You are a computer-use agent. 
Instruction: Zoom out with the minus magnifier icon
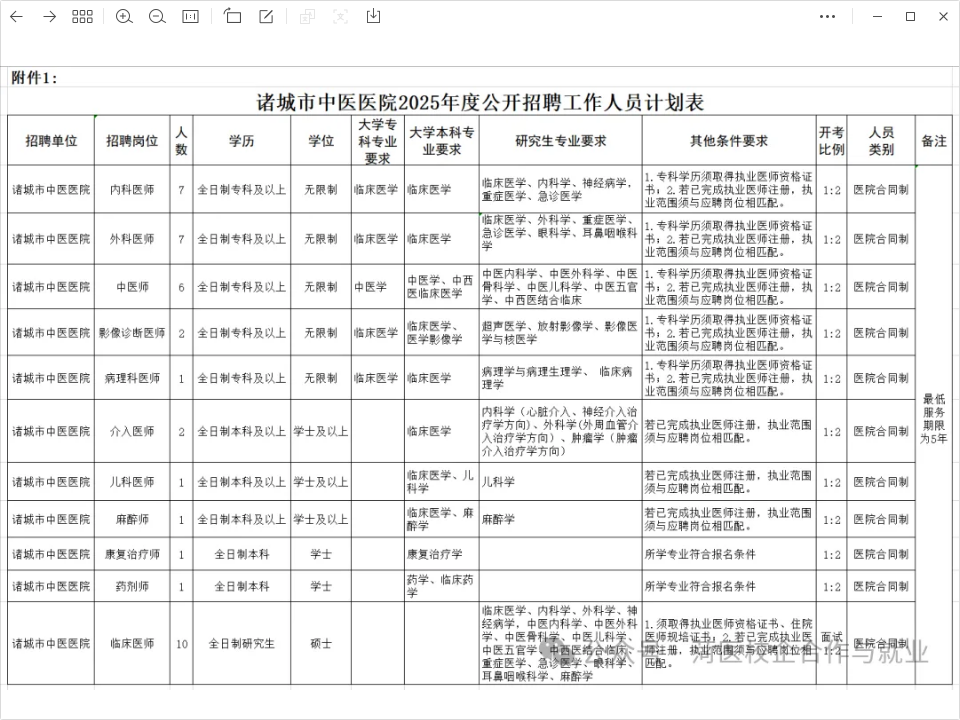click(x=157, y=17)
